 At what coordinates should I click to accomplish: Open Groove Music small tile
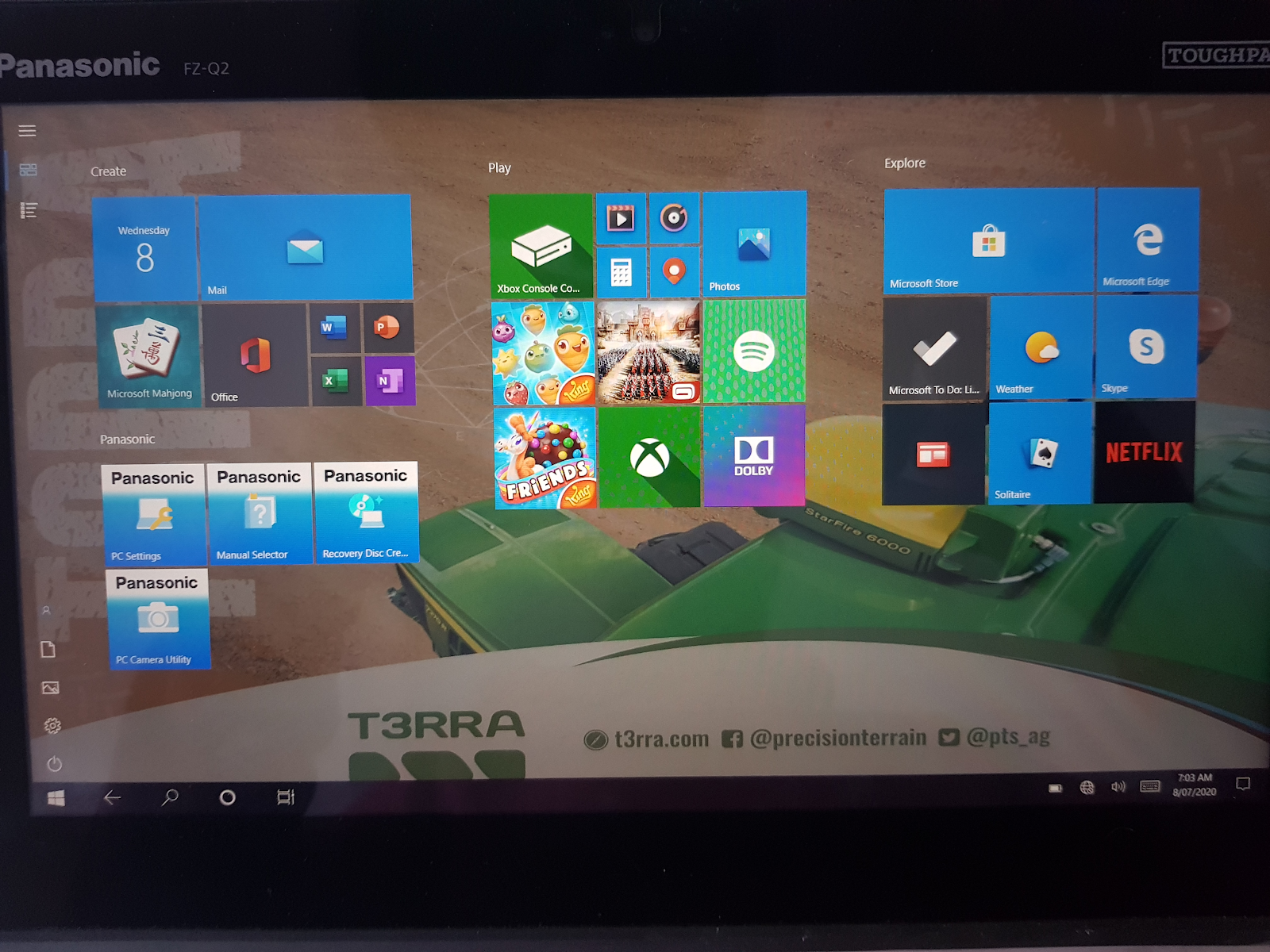674,217
